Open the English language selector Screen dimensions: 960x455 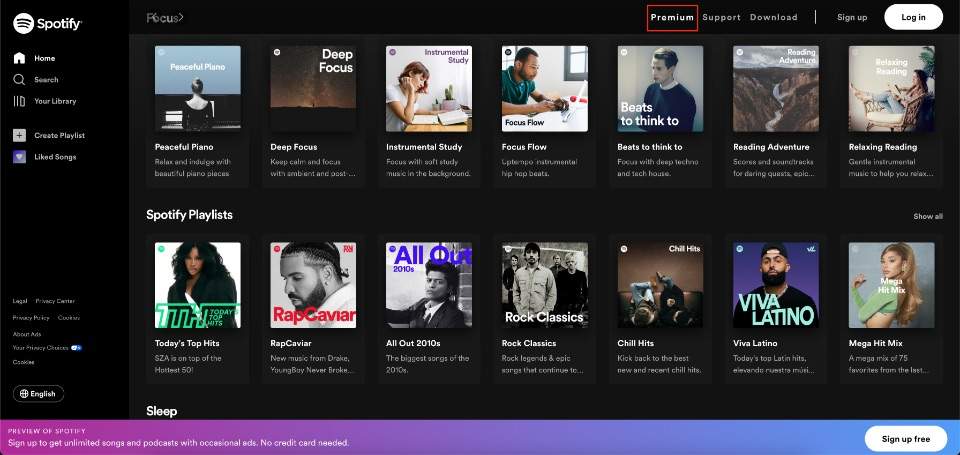pos(38,394)
